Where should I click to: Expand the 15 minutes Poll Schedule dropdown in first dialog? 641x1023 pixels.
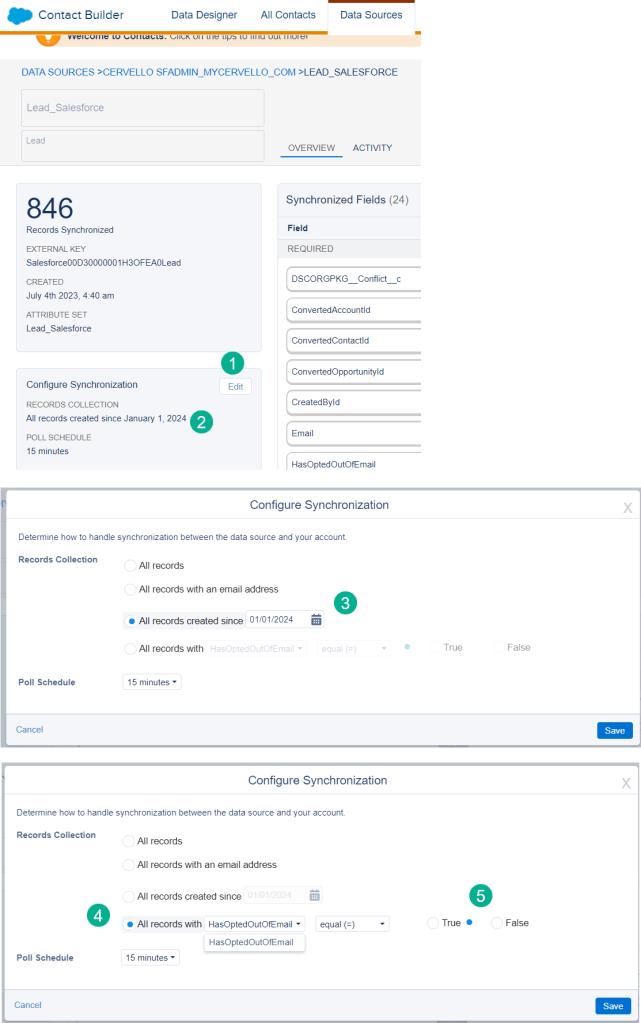(x=152, y=682)
